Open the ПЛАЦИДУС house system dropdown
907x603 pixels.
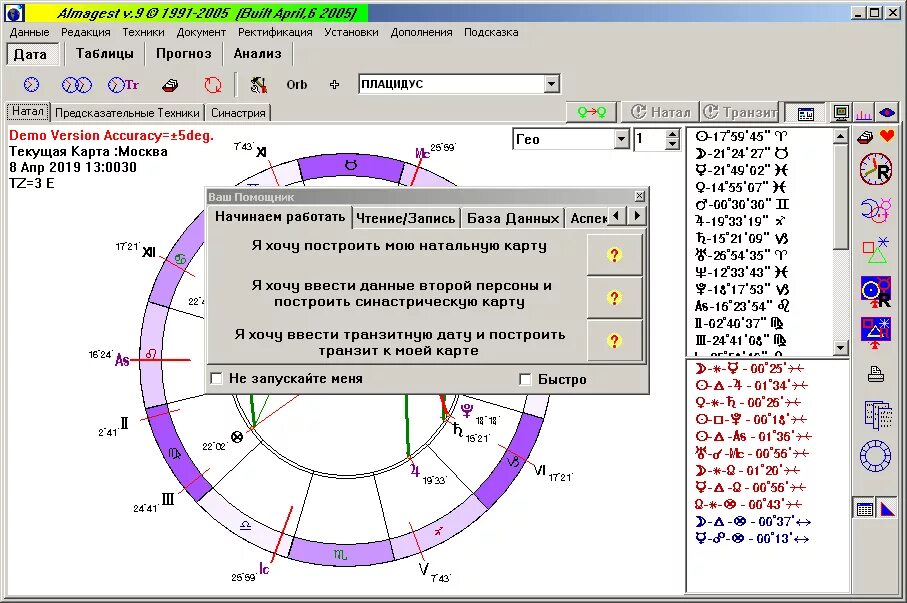[x=552, y=84]
